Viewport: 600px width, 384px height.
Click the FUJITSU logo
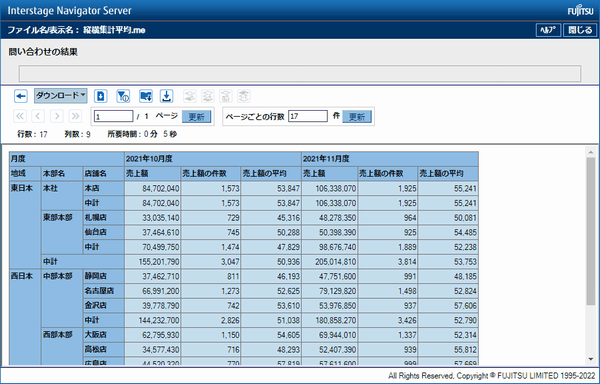pyautogui.click(x=580, y=11)
